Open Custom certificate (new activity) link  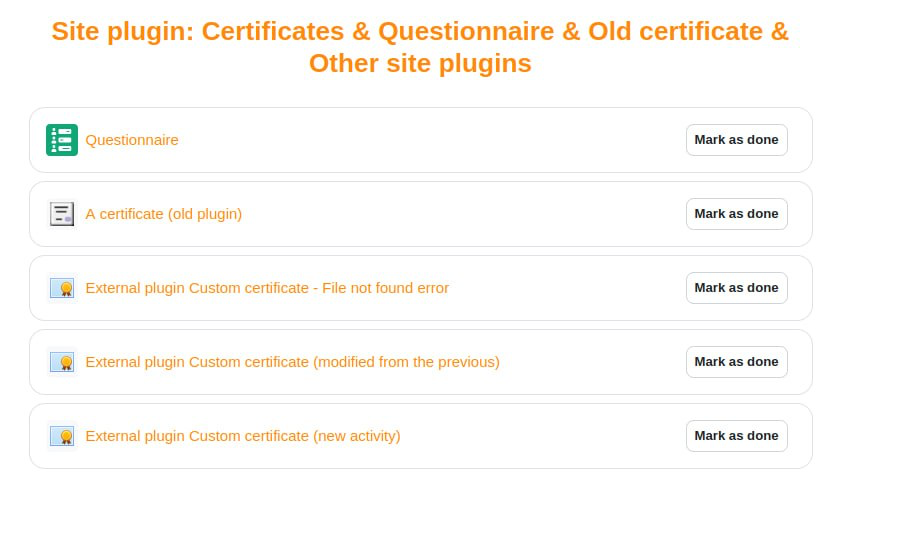tap(243, 436)
